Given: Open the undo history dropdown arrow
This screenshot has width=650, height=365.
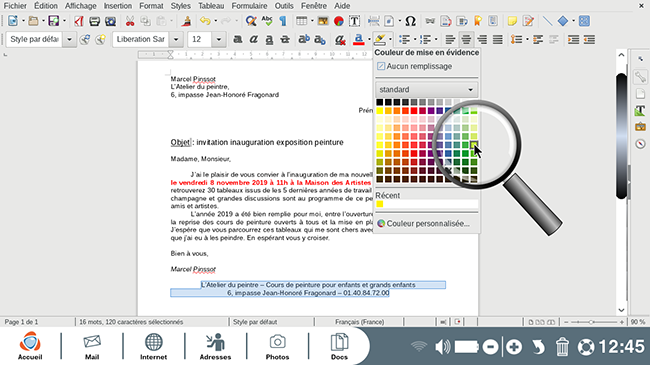Looking at the screenshot, I should pos(215,21).
